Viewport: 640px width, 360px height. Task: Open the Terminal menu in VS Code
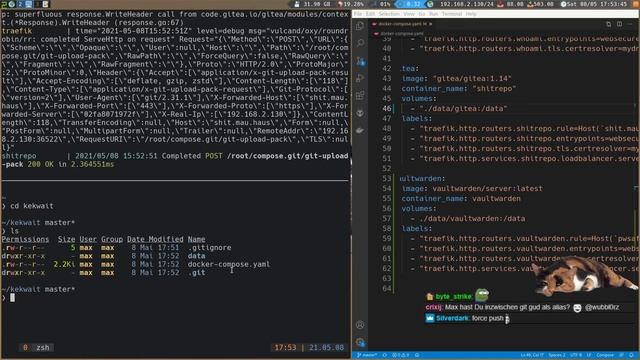(x=452, y=14)
